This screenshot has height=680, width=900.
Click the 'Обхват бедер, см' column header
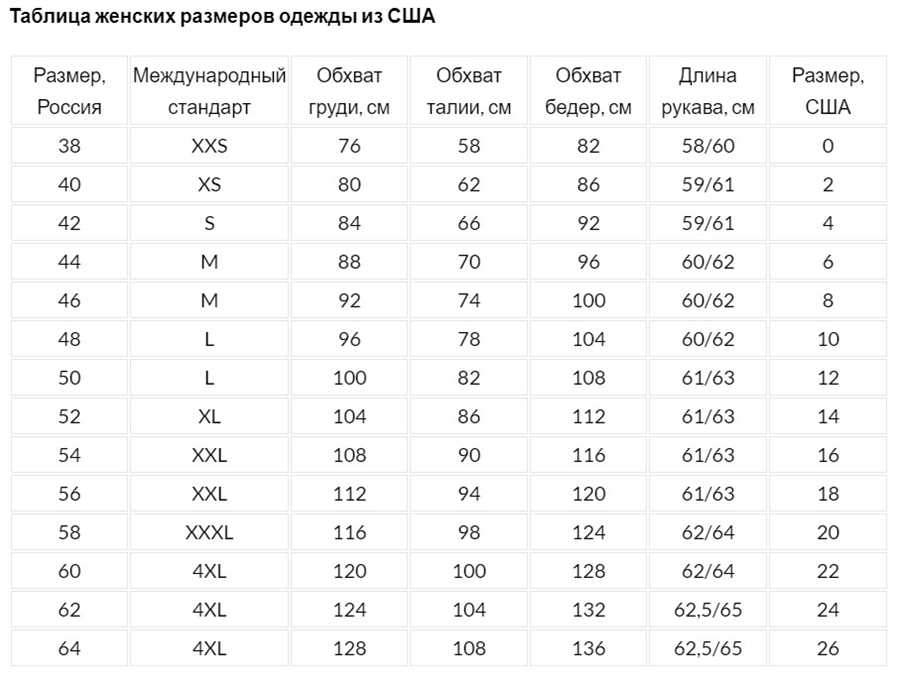pos(588,91)
